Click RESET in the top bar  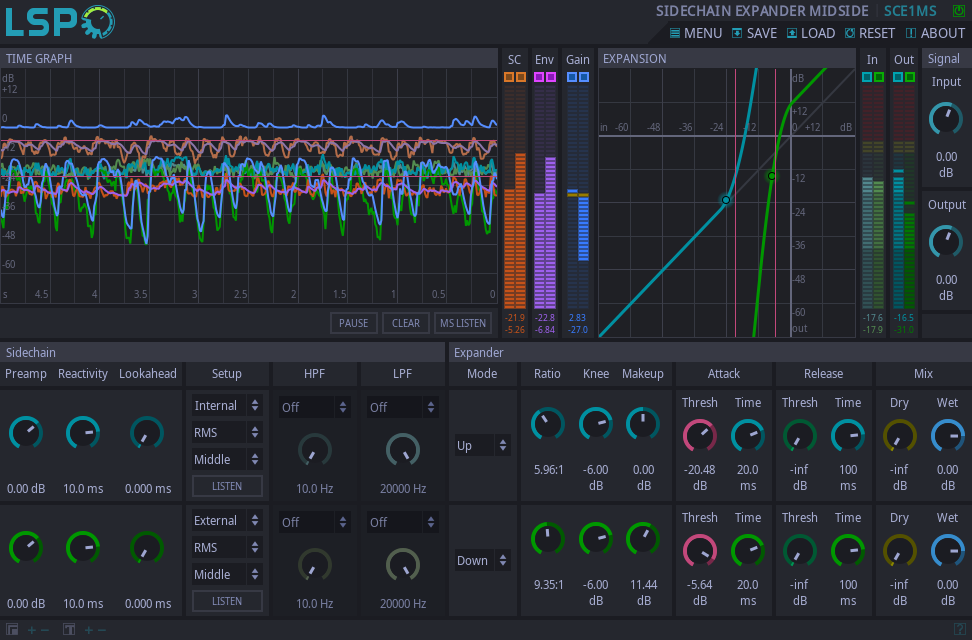click(870, 33)
